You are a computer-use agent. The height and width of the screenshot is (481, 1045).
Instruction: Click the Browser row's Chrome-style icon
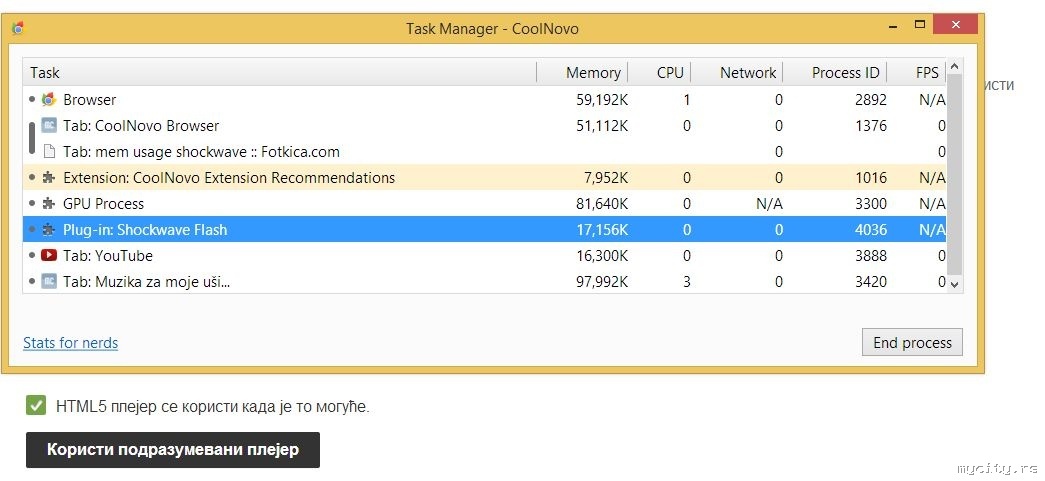(x=49, y=100)
